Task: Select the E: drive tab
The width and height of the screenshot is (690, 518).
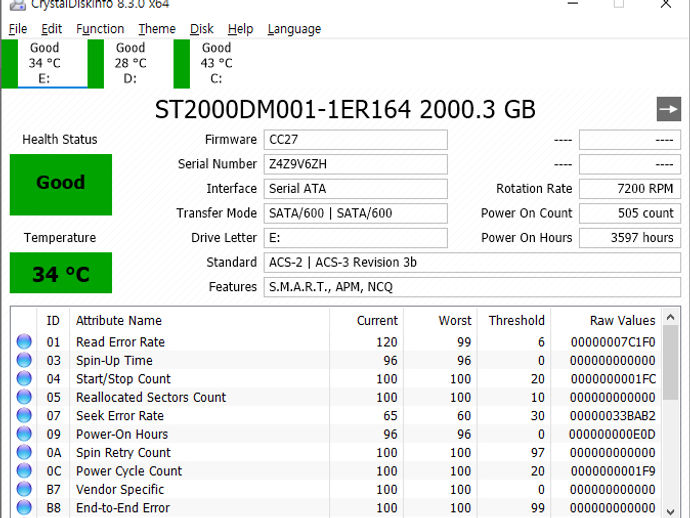Action: pos(44,63)
